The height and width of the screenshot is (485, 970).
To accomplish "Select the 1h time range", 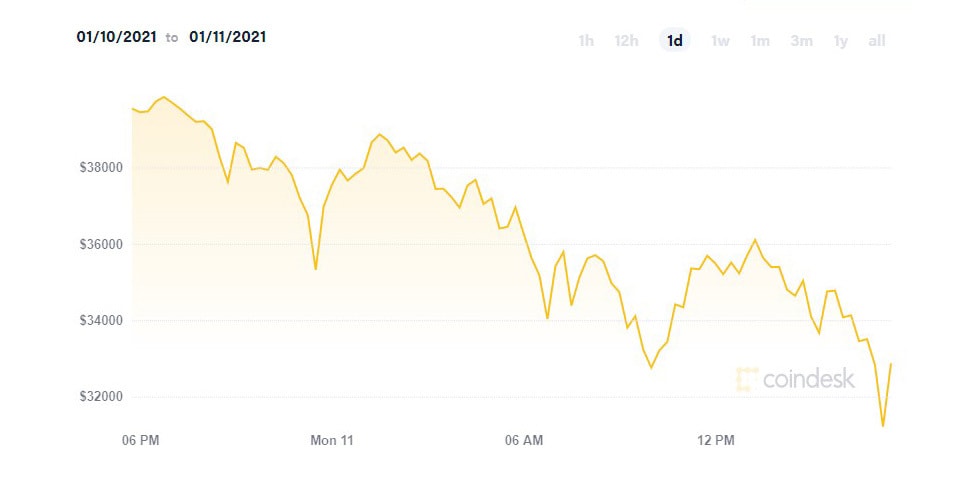I will [586, 41].
